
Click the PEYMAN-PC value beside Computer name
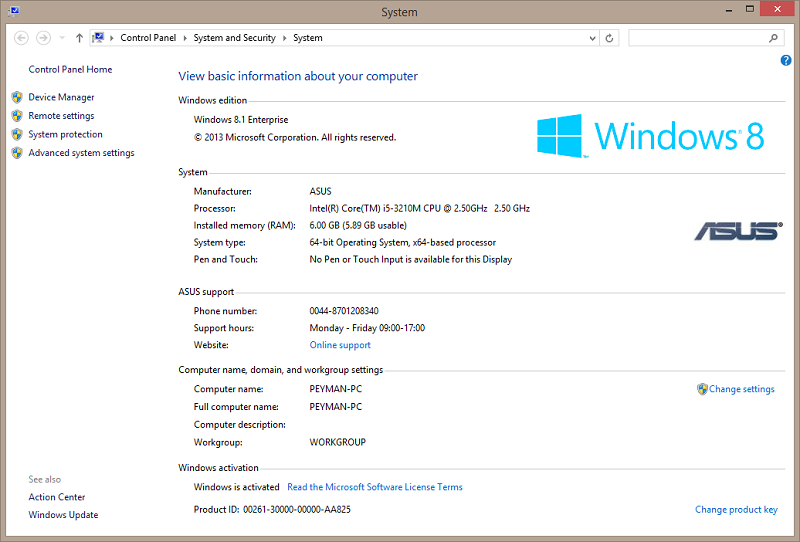(x=335, y=389)
